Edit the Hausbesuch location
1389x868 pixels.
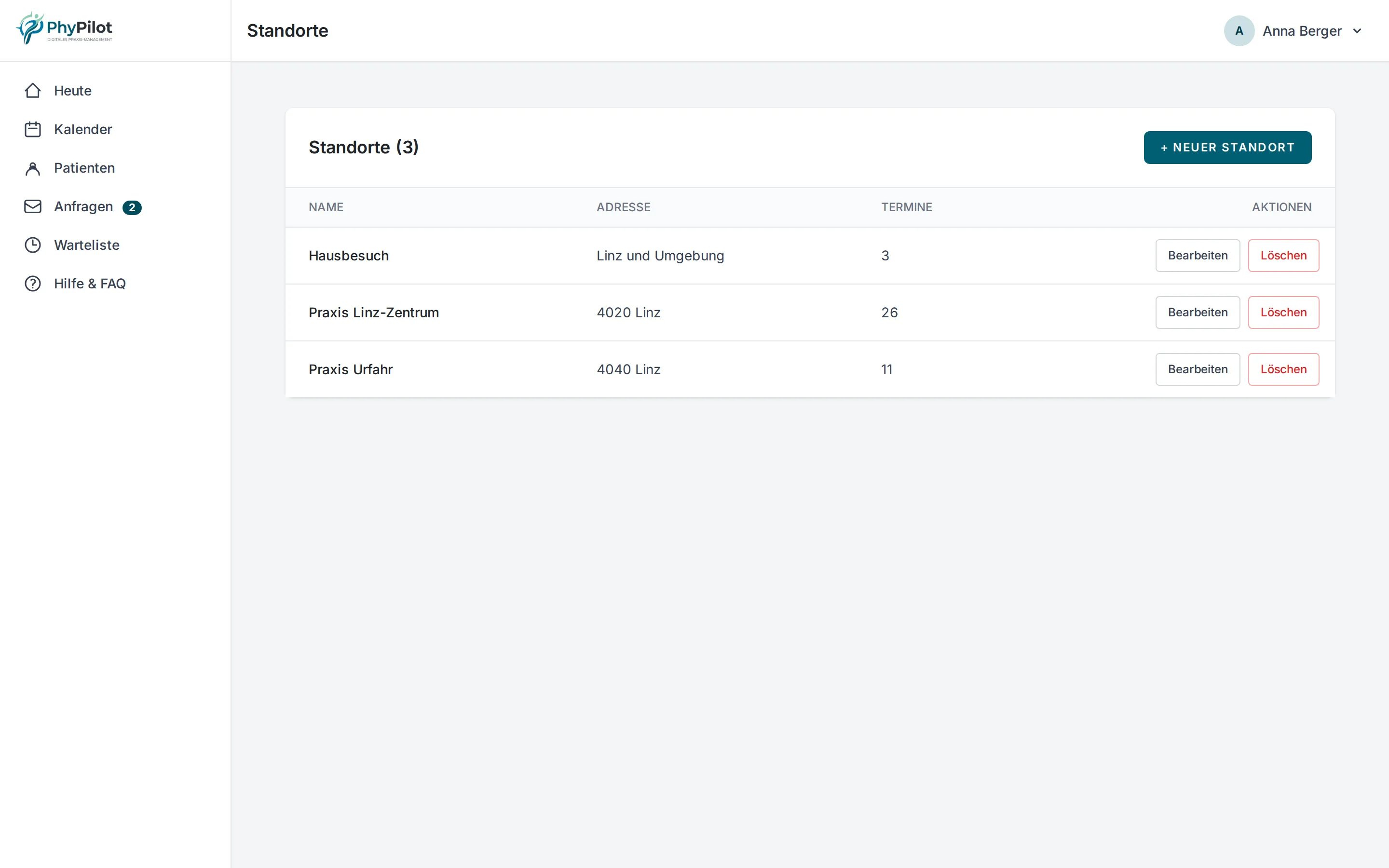[1198, 256]
